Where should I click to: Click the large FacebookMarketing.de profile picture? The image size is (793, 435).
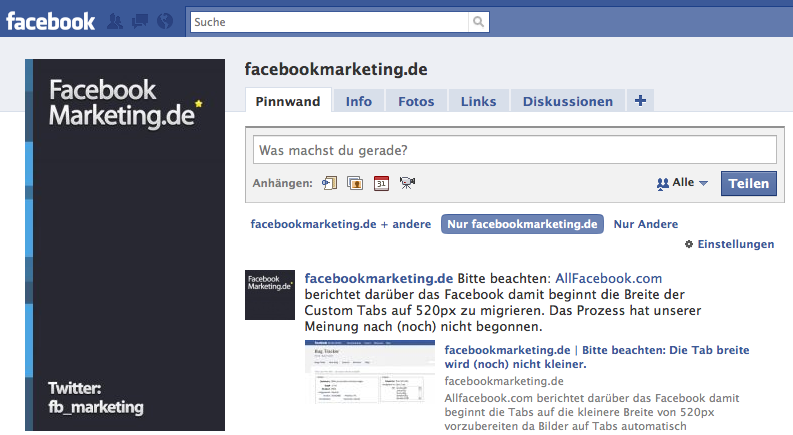tap(125, 245)
